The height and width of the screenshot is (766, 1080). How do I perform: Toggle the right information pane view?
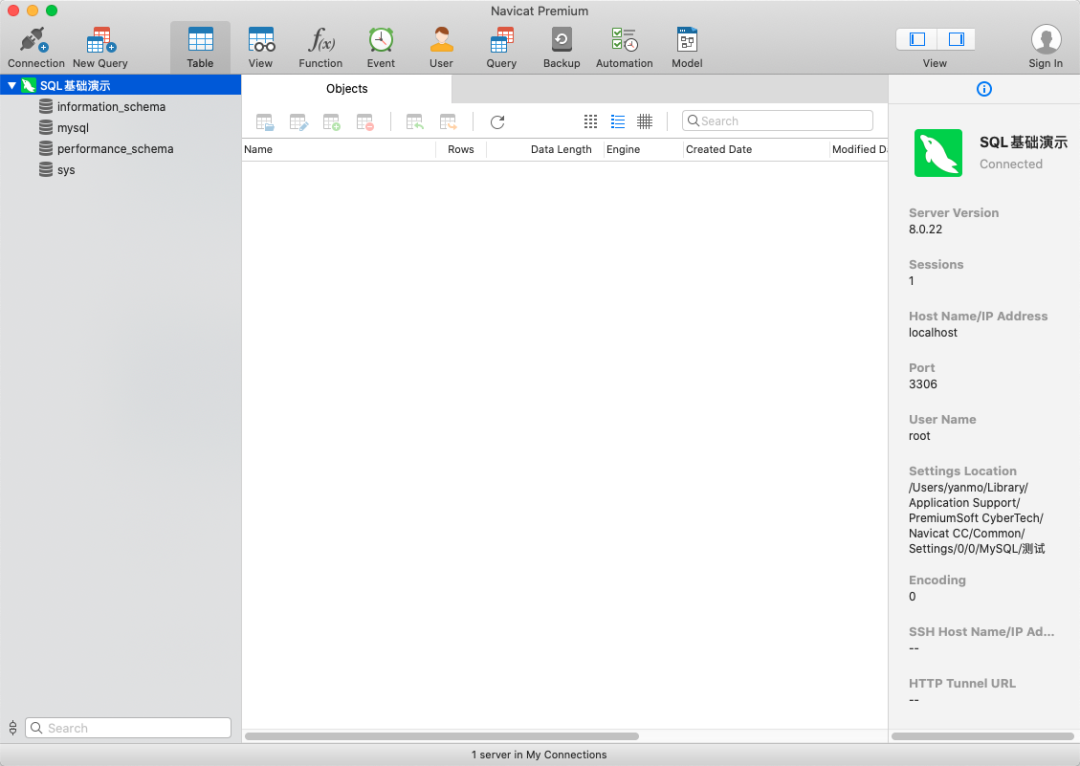(955, 39)
